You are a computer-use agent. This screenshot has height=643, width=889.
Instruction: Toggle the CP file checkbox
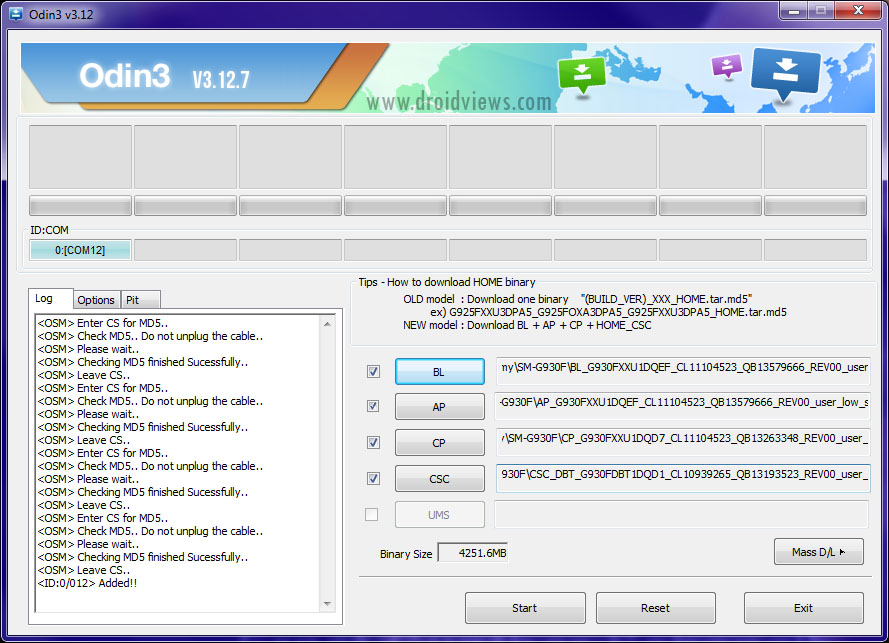point(373,442)
